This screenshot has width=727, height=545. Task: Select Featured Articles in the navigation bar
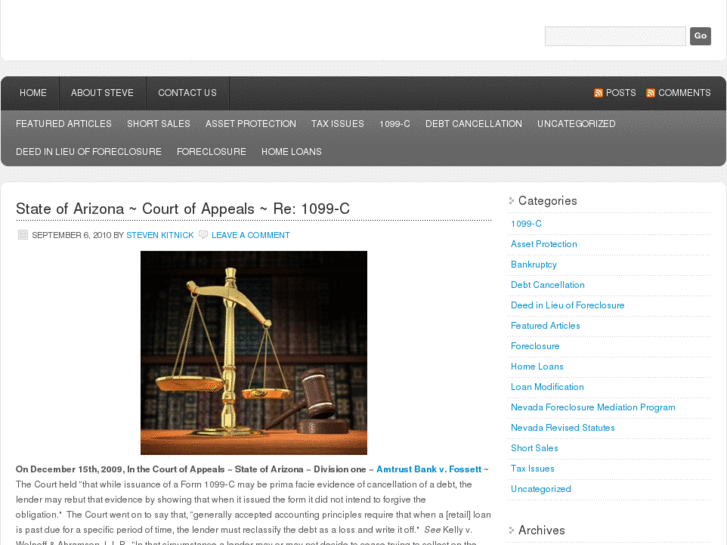(64, 124)
